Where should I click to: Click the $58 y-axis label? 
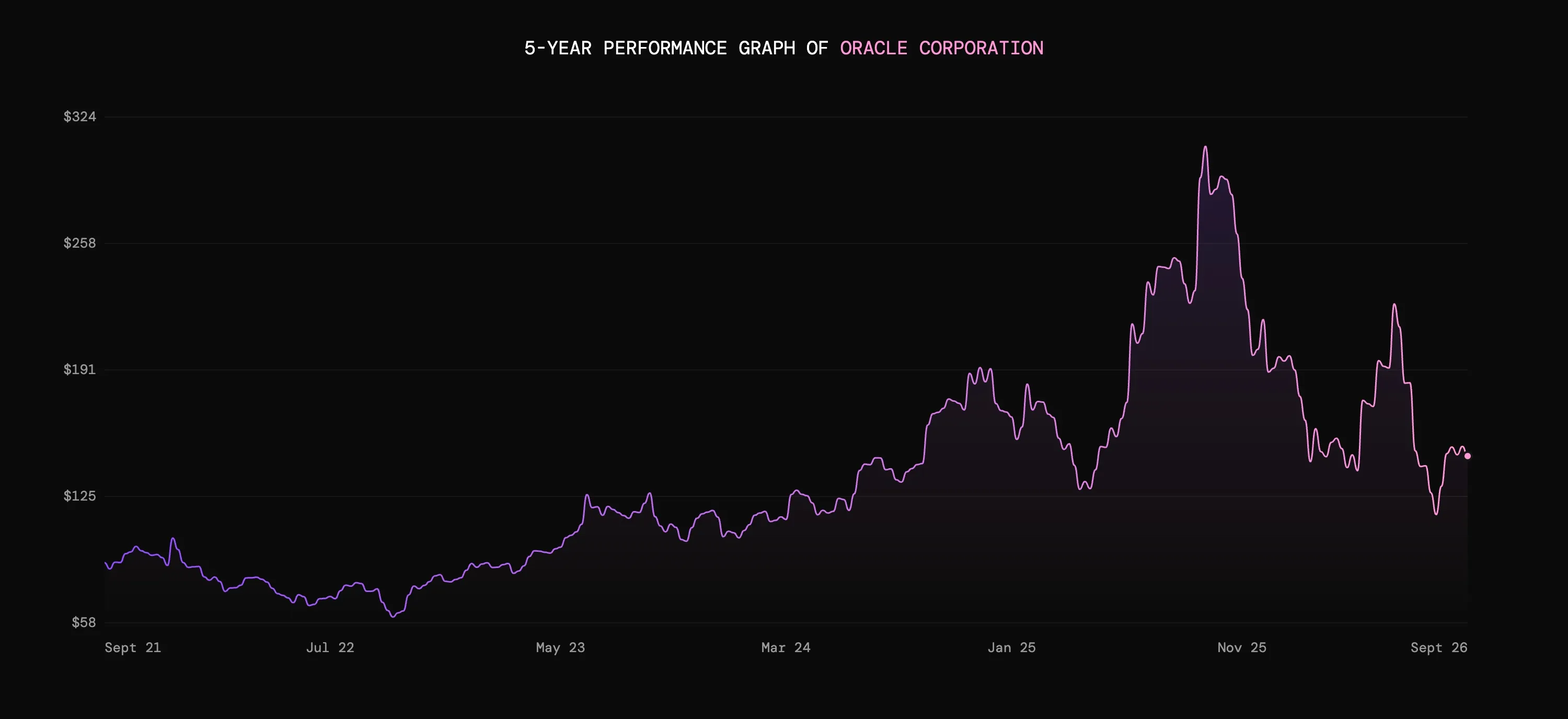coord(84,622)
